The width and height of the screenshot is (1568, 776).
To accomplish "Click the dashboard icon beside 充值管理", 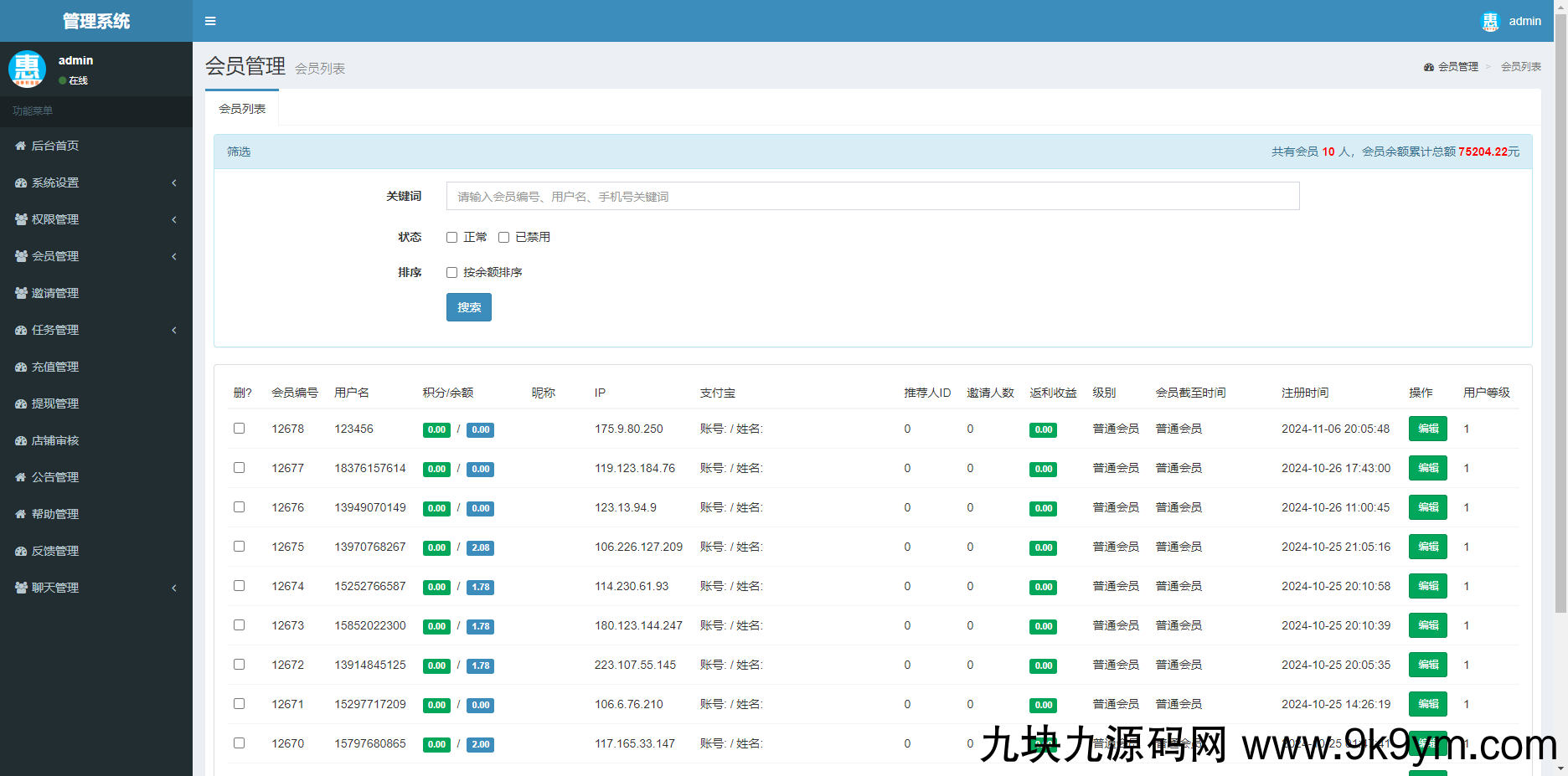I will point(21,367).
